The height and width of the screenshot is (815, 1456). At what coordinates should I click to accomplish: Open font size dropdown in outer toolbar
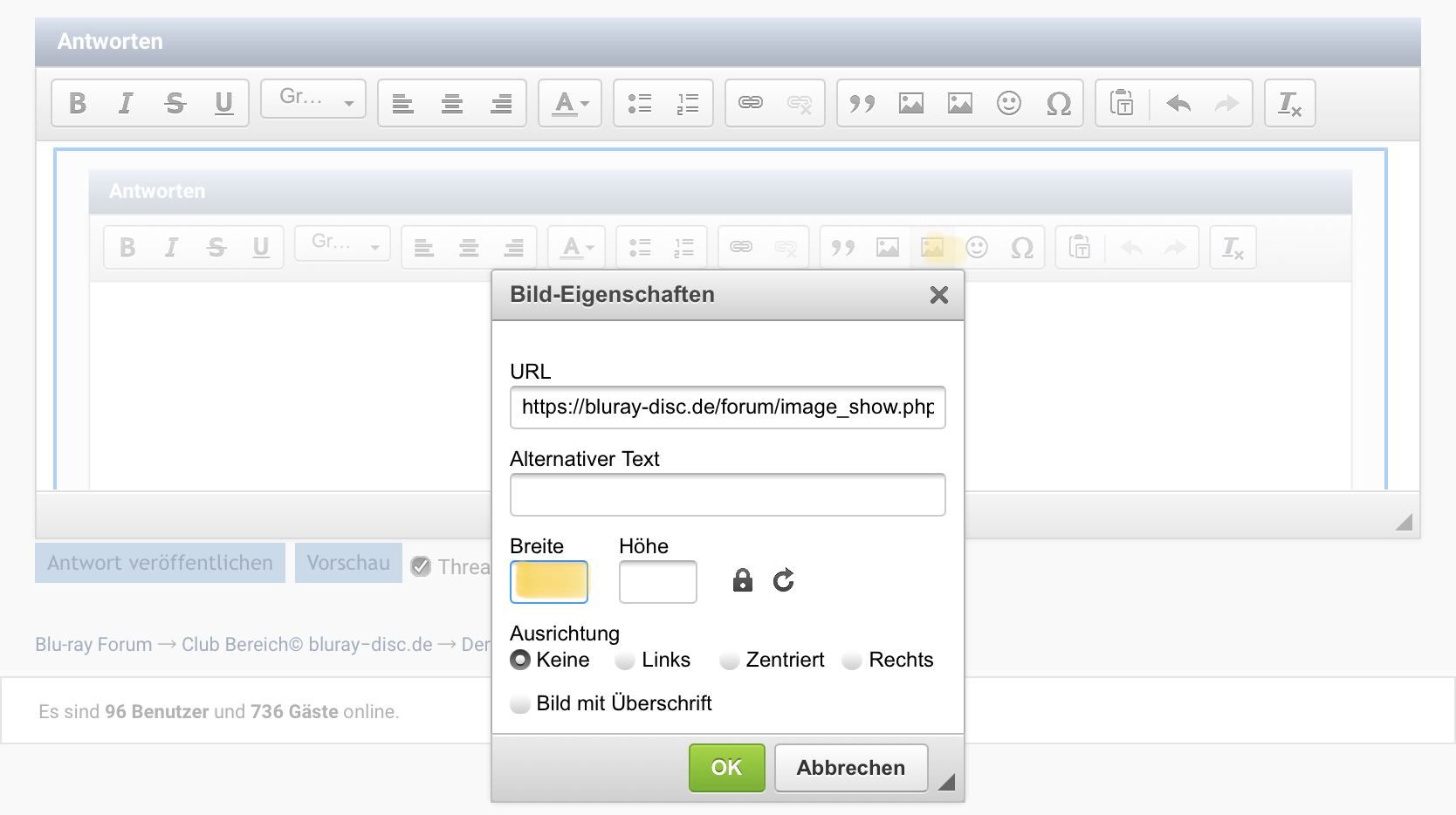point(313,99)
